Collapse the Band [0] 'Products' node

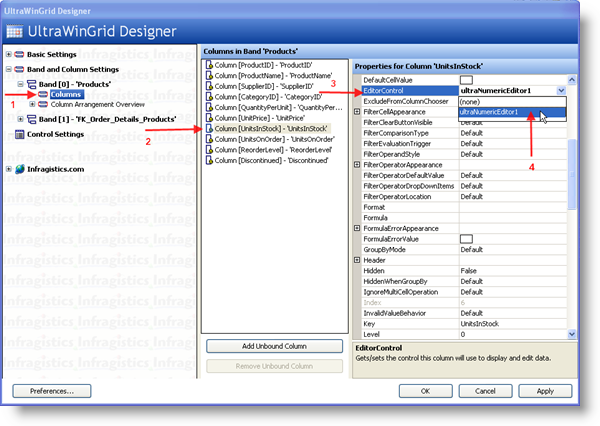coord(21,84)
